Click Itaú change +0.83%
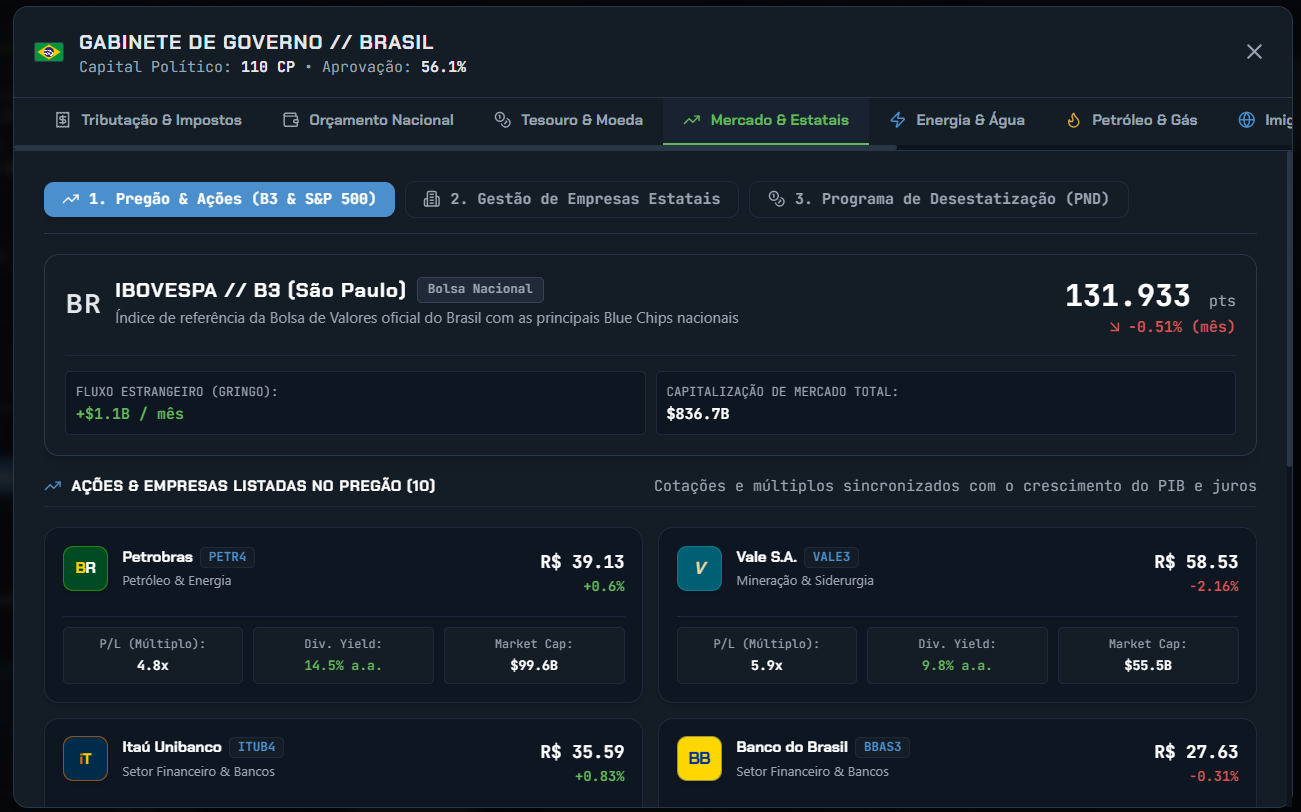Image resolution: width=1301 pixels, height=812 pixels. click(x=600, y=776)
